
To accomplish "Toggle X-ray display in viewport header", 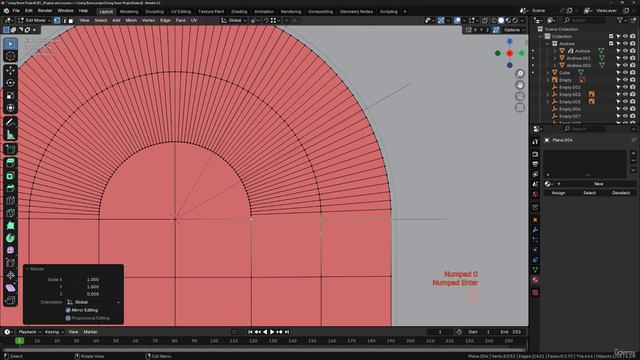I will [484, 20].
